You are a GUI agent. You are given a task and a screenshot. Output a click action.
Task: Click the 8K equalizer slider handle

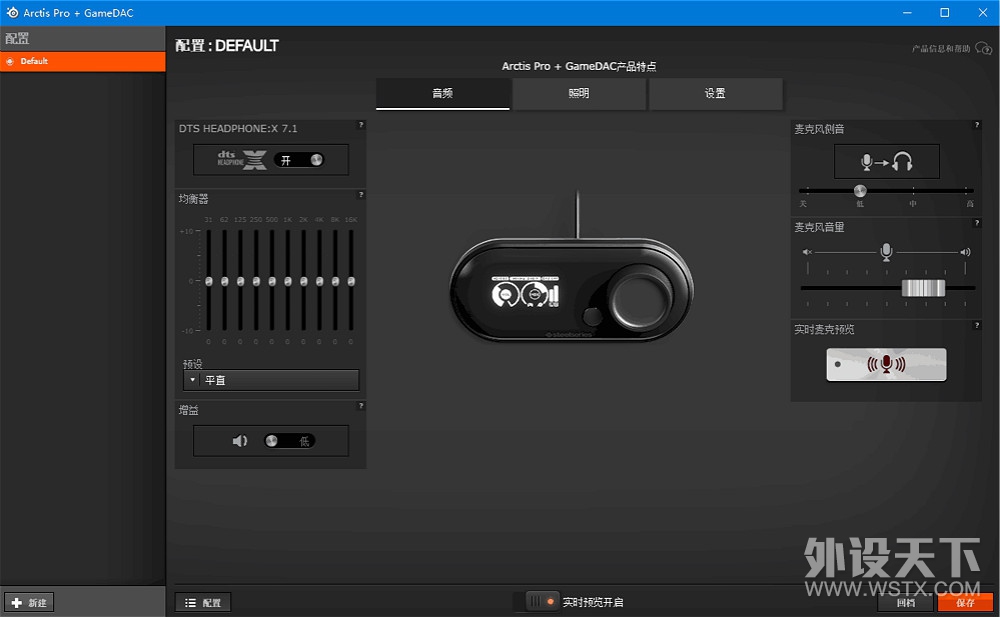(335, 281)
